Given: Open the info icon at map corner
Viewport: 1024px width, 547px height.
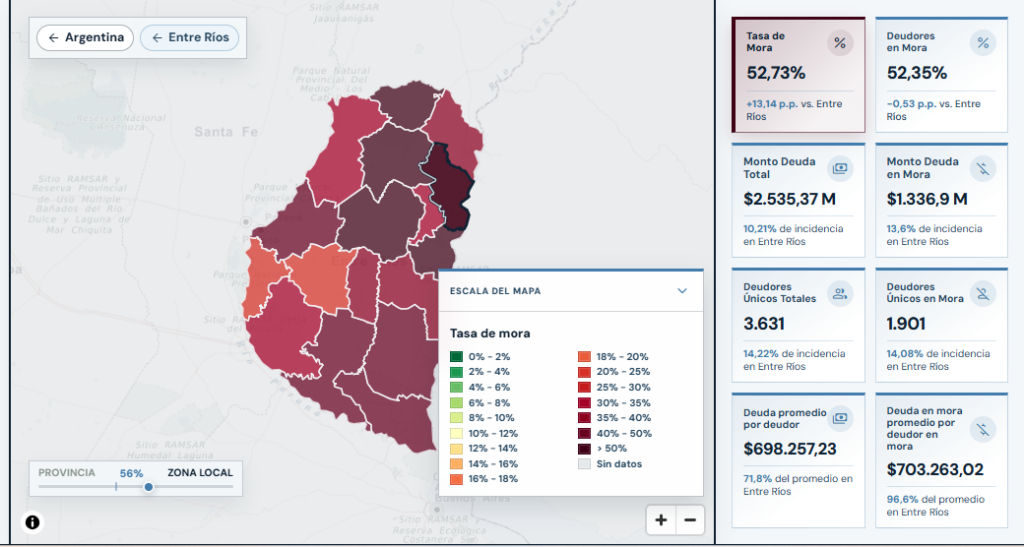Looking at the screenshot, I should pyautogui.click(x=33, y=522).
